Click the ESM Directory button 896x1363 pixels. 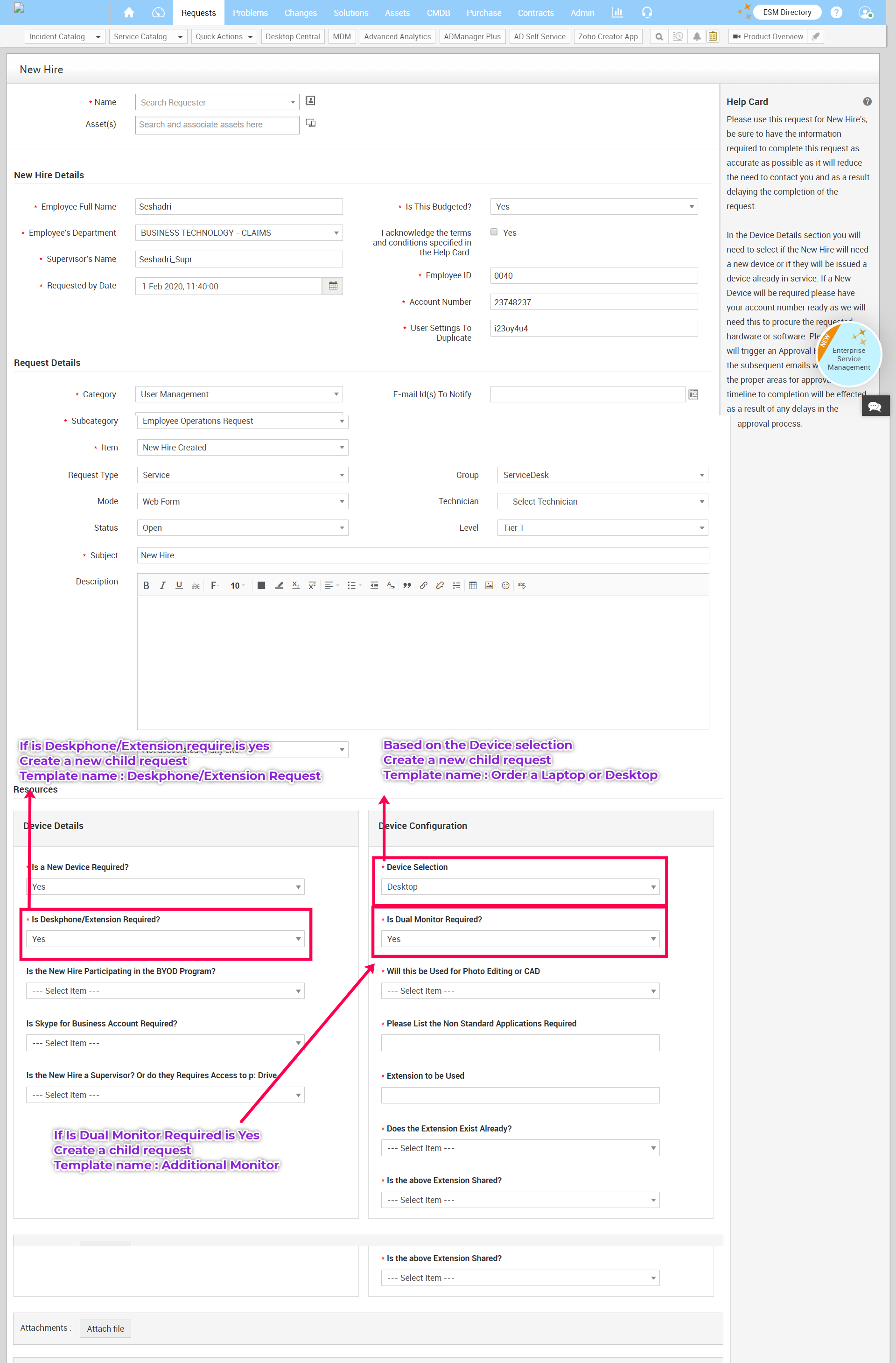(787, 13)
